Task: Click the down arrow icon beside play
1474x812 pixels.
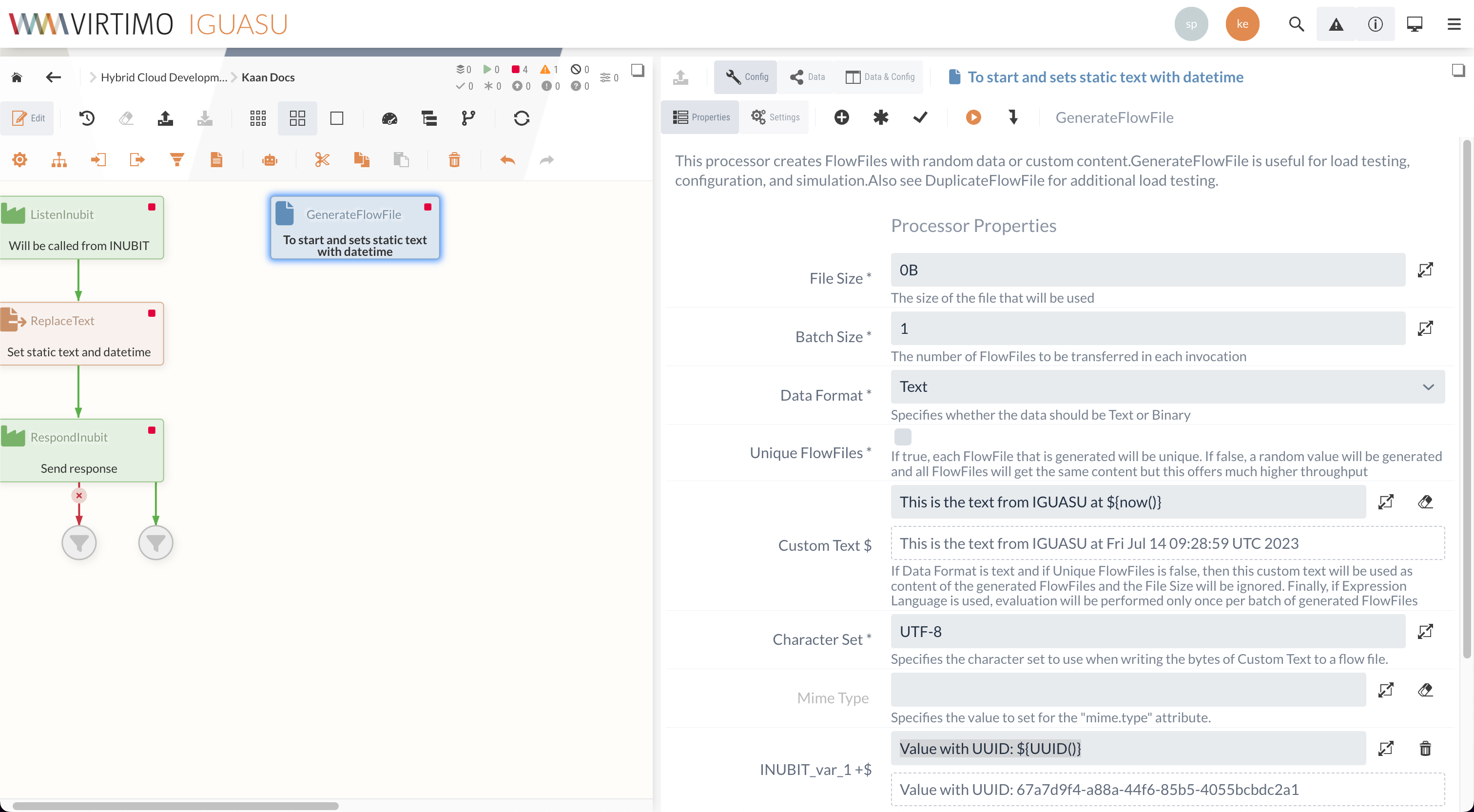Action: [x=1013, y=117]
